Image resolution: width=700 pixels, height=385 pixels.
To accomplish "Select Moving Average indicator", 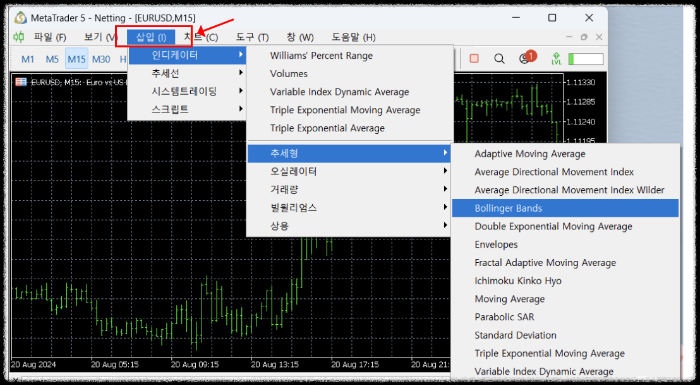I will point(509,299).
